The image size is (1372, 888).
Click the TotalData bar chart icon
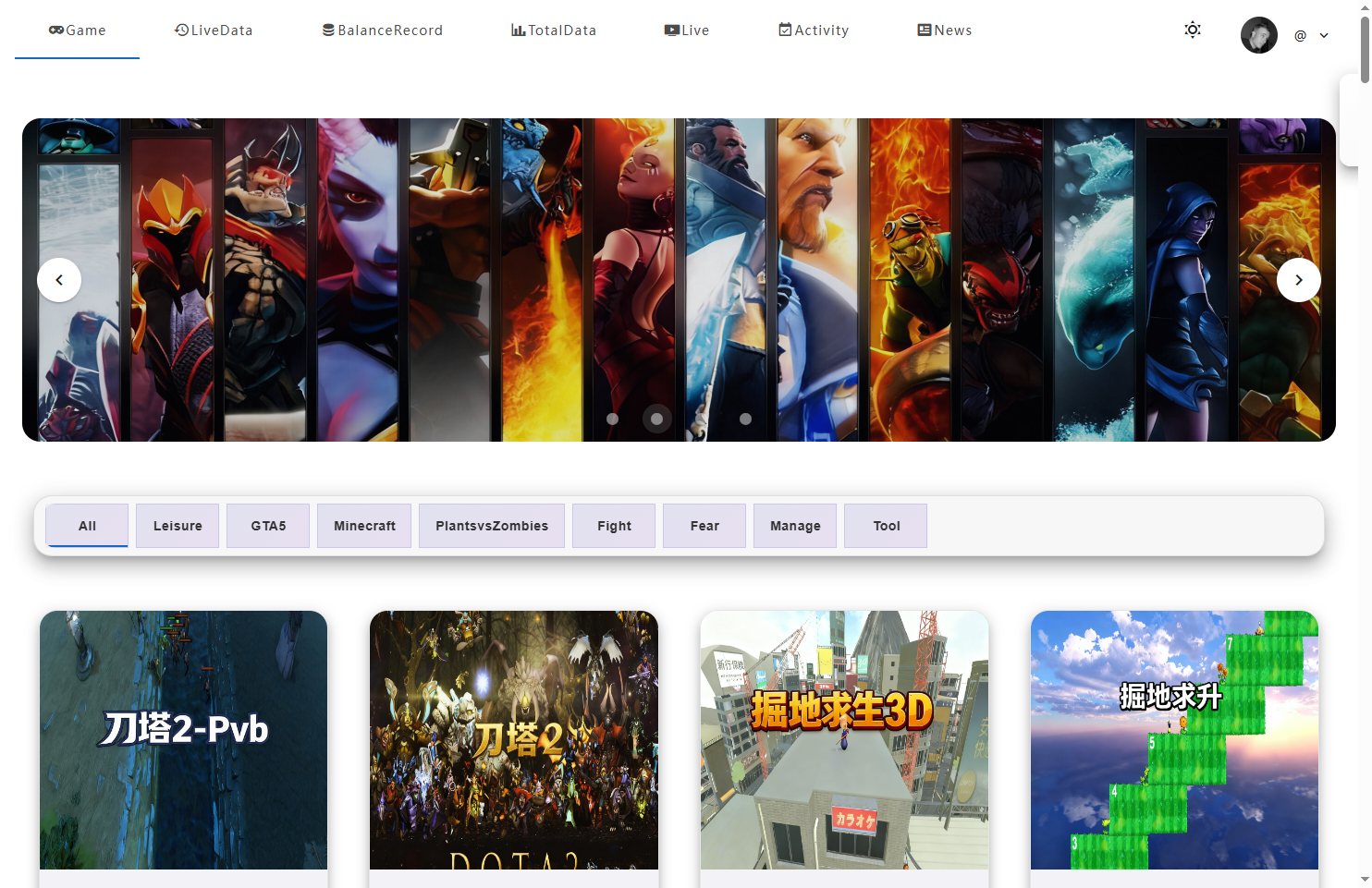[x=519, y=30]
